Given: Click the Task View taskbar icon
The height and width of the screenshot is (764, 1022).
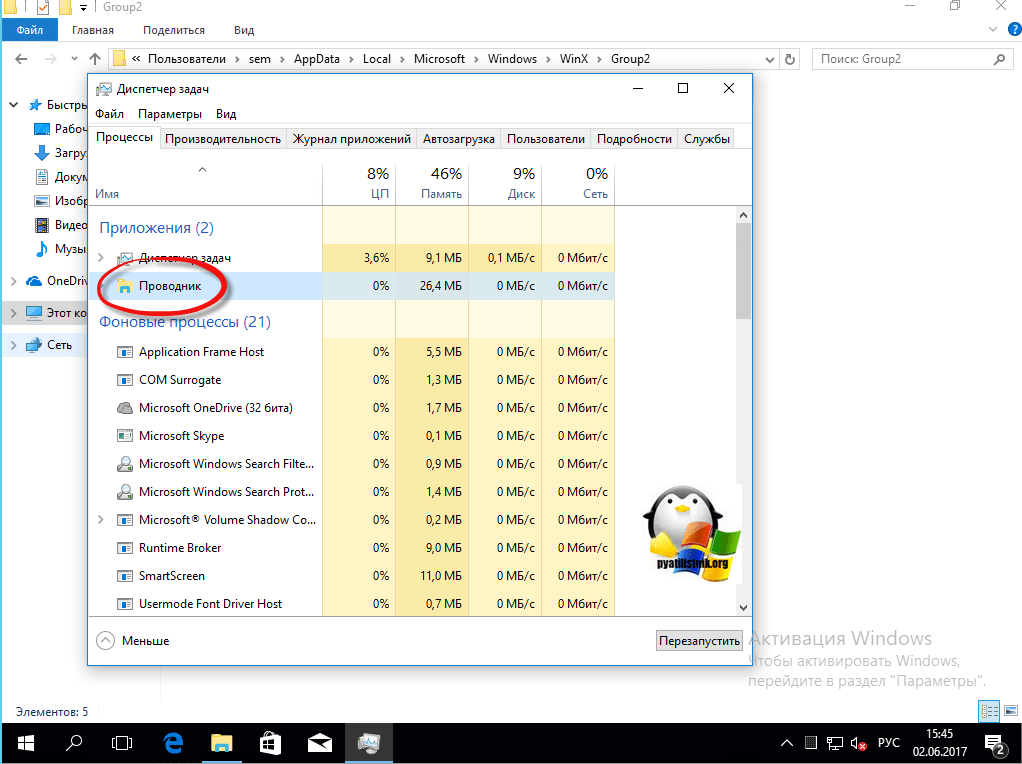Looking at the screenshot, I should 122,743.
